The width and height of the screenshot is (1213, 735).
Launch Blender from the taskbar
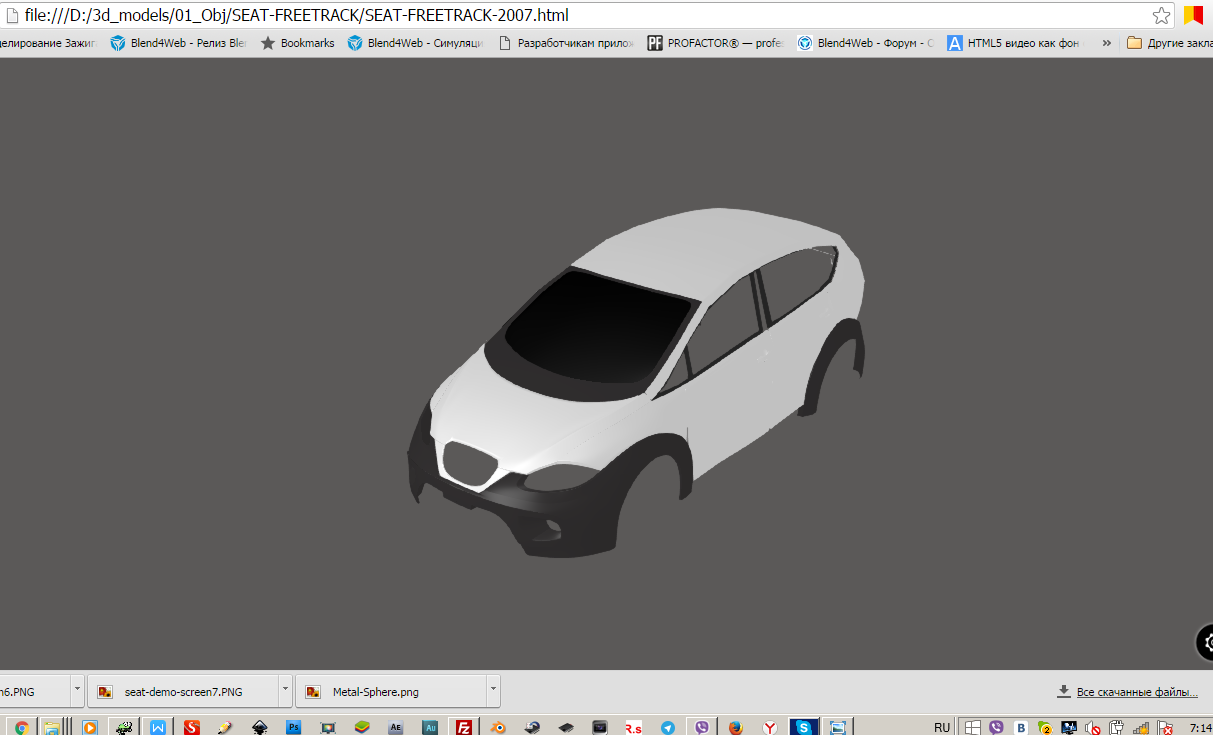pyautogui.click(x=498, y=727)
